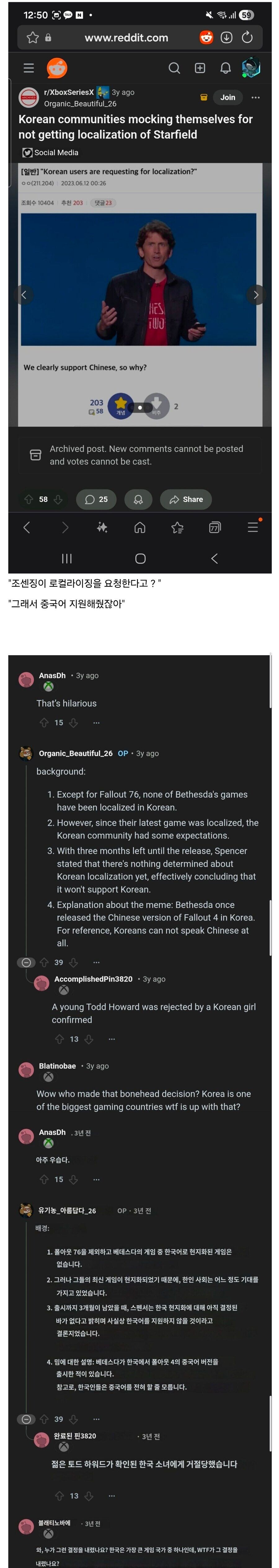279x1568 pixels.
Task: Click the image carousel pagination dots
Action: coord(140,407)
